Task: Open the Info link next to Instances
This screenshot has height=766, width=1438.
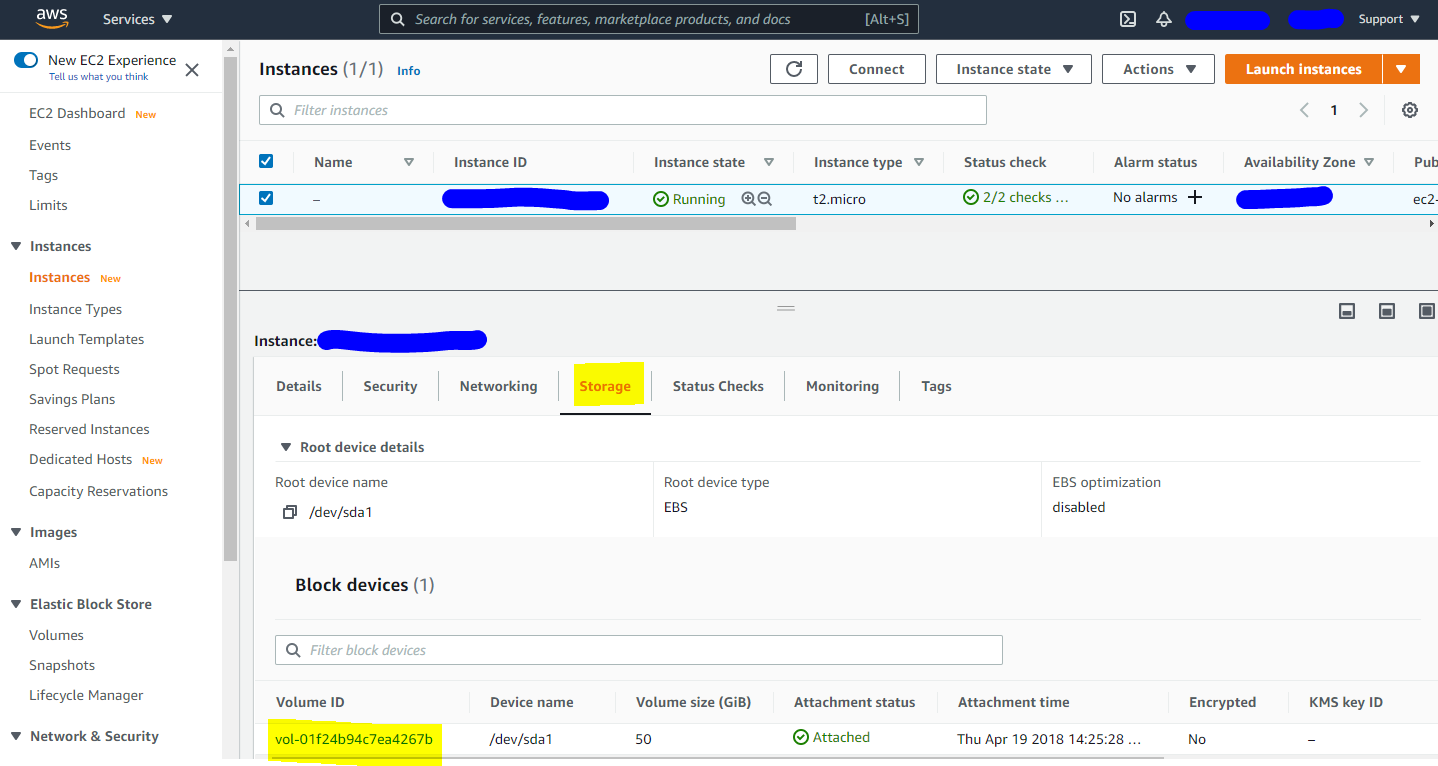Action: [408, 71]
